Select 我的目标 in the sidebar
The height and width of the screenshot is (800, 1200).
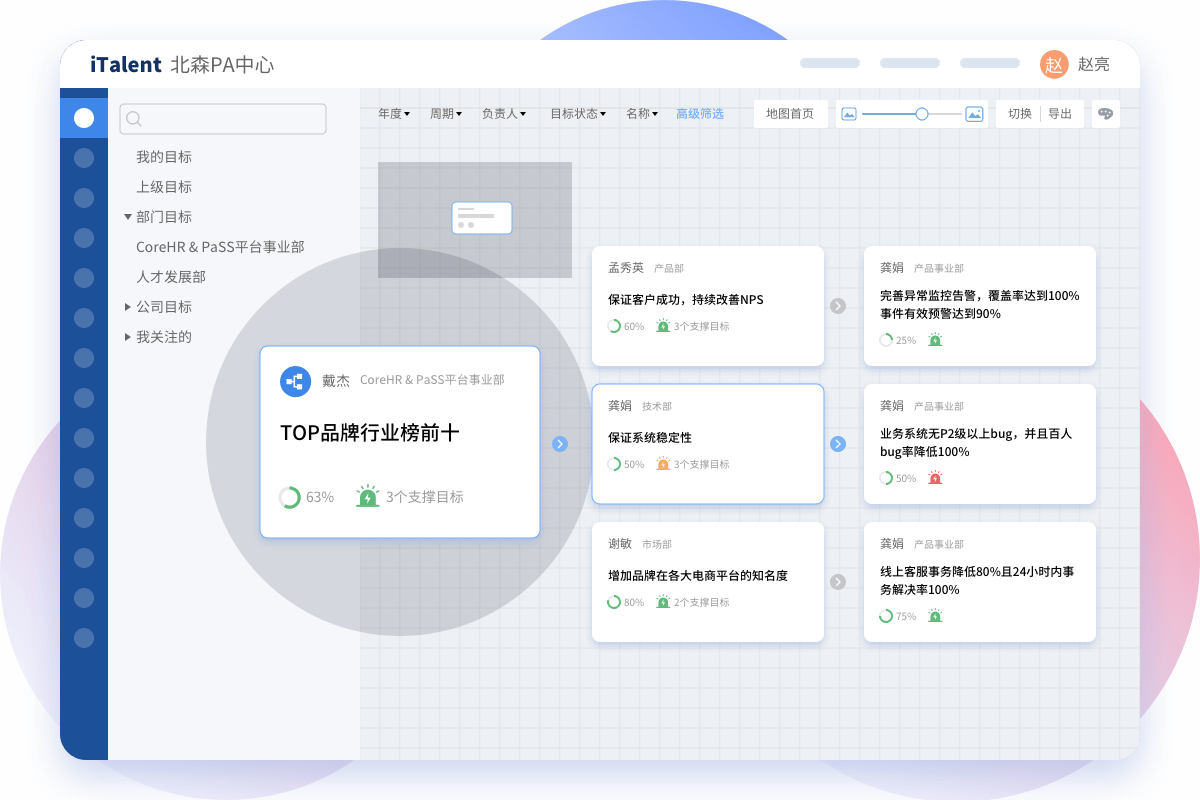163,157
